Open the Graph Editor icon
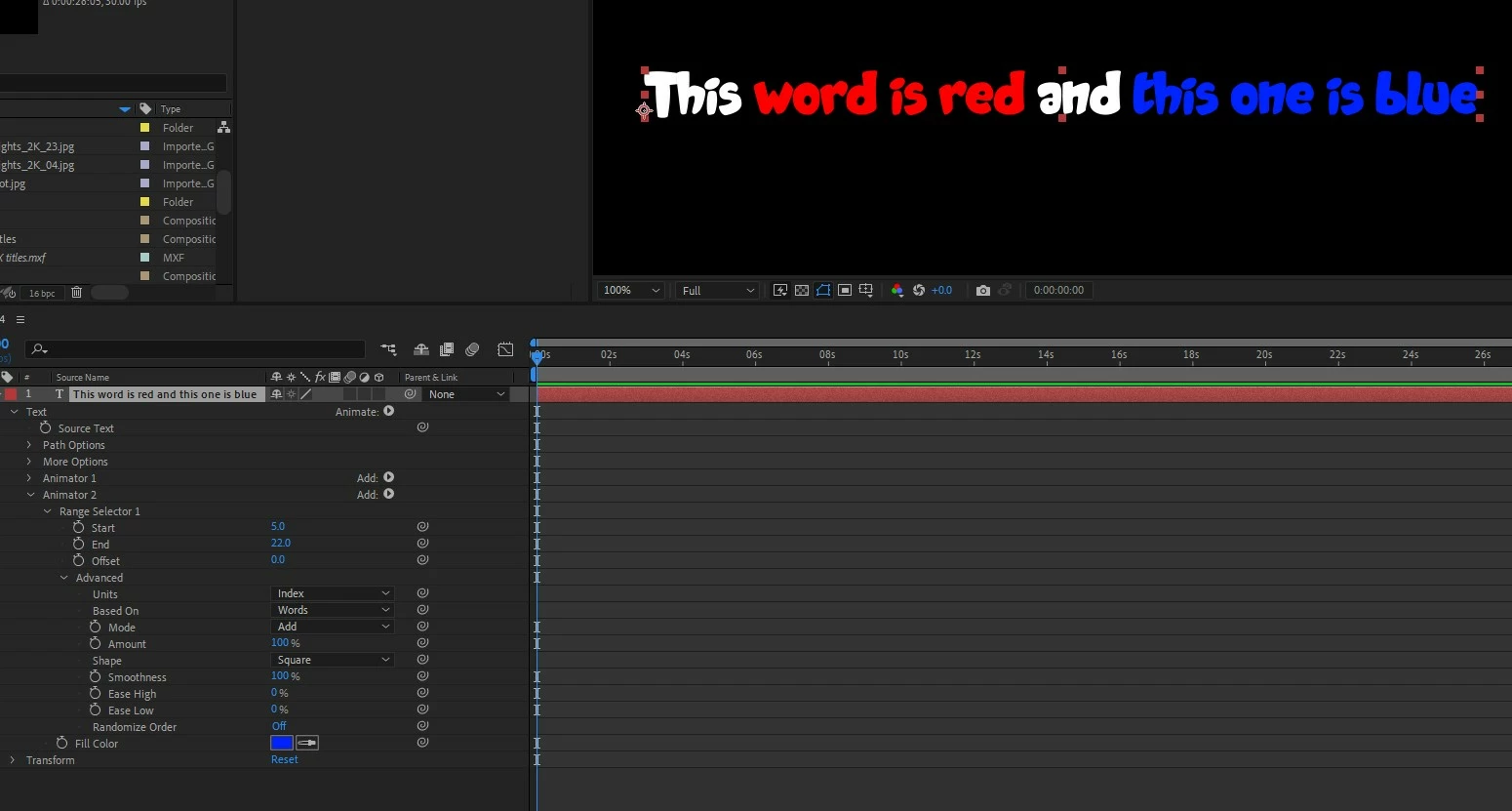Screen dimensions: 1512x811 pos(505,349)
